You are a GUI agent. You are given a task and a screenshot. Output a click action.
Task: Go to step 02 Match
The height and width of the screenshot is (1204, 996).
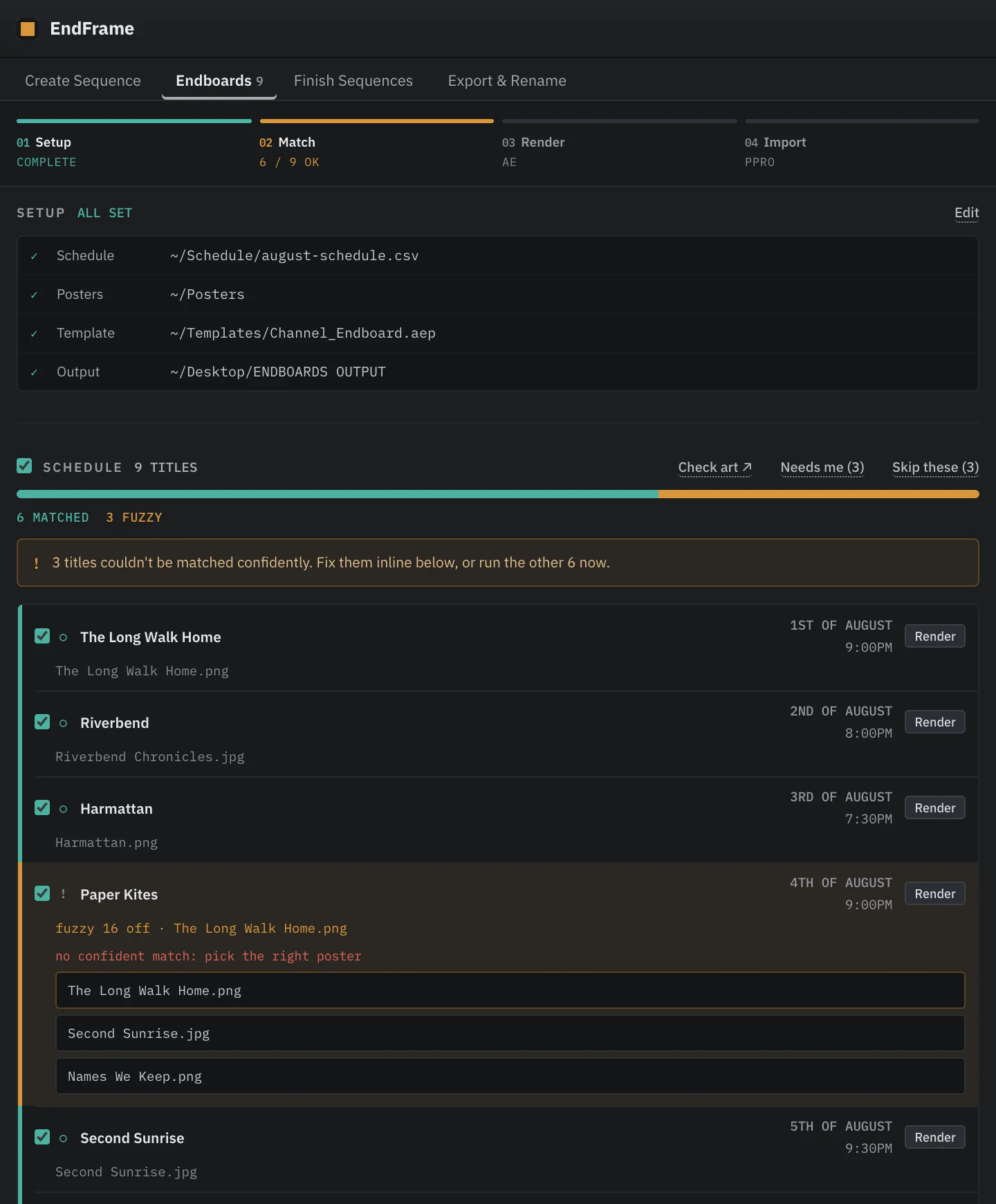pyautogui.click(x=376, y=144)
